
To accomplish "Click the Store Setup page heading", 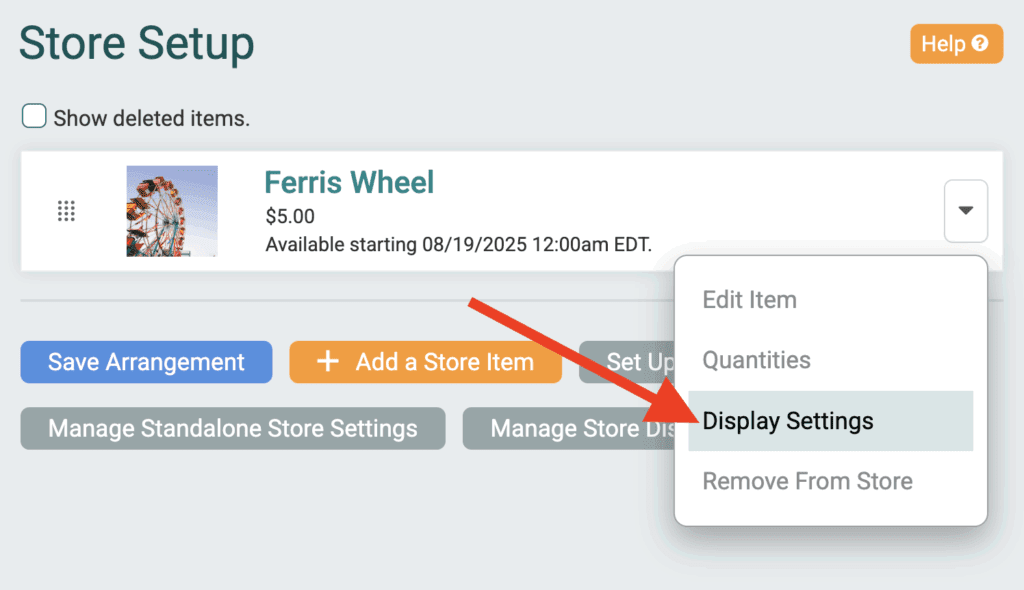I will pos(136,44).
